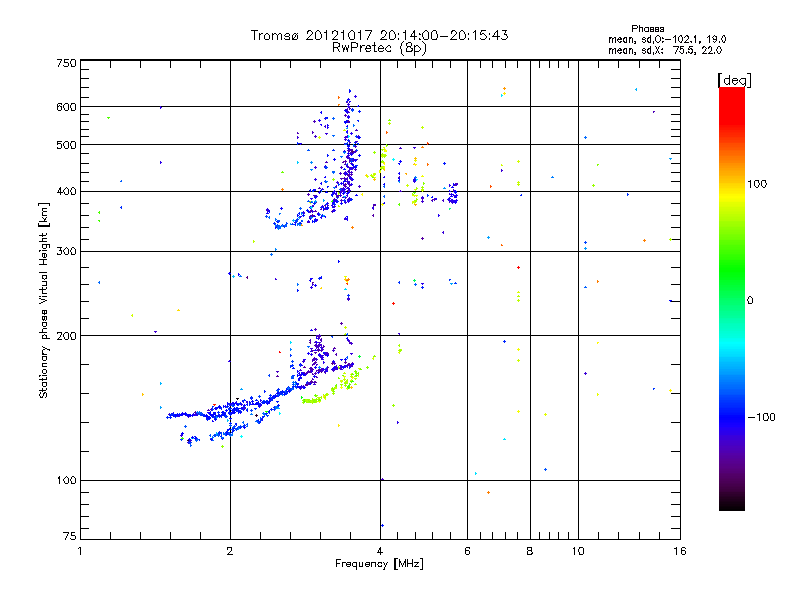Click the '500' y-axis tick label
800x600 pixels.
[66, 145]
